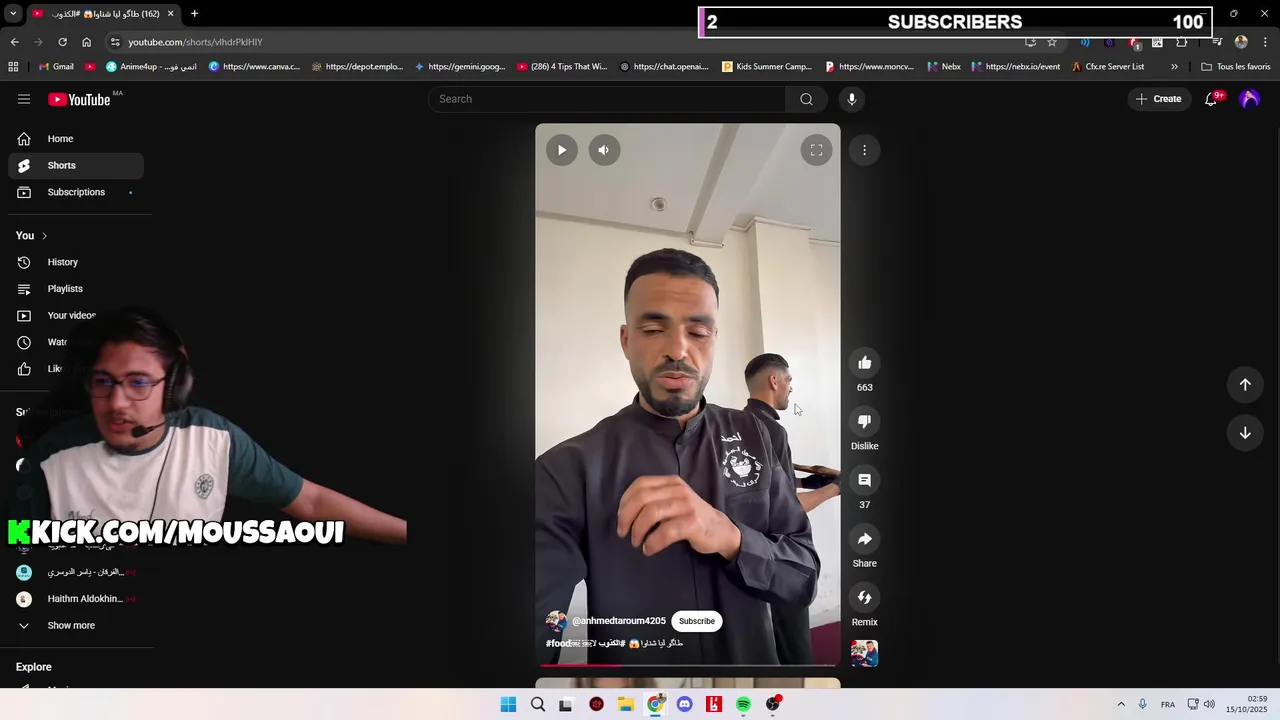Share this short
1280x720 pixels.
pyautogui.click(x=865, y=539)
